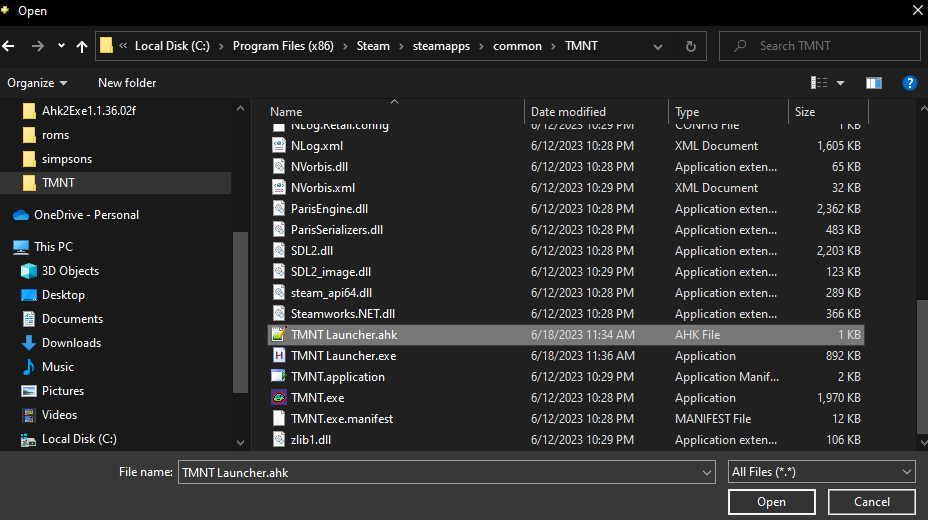Select the steam_api64.dll file icon

279,293
